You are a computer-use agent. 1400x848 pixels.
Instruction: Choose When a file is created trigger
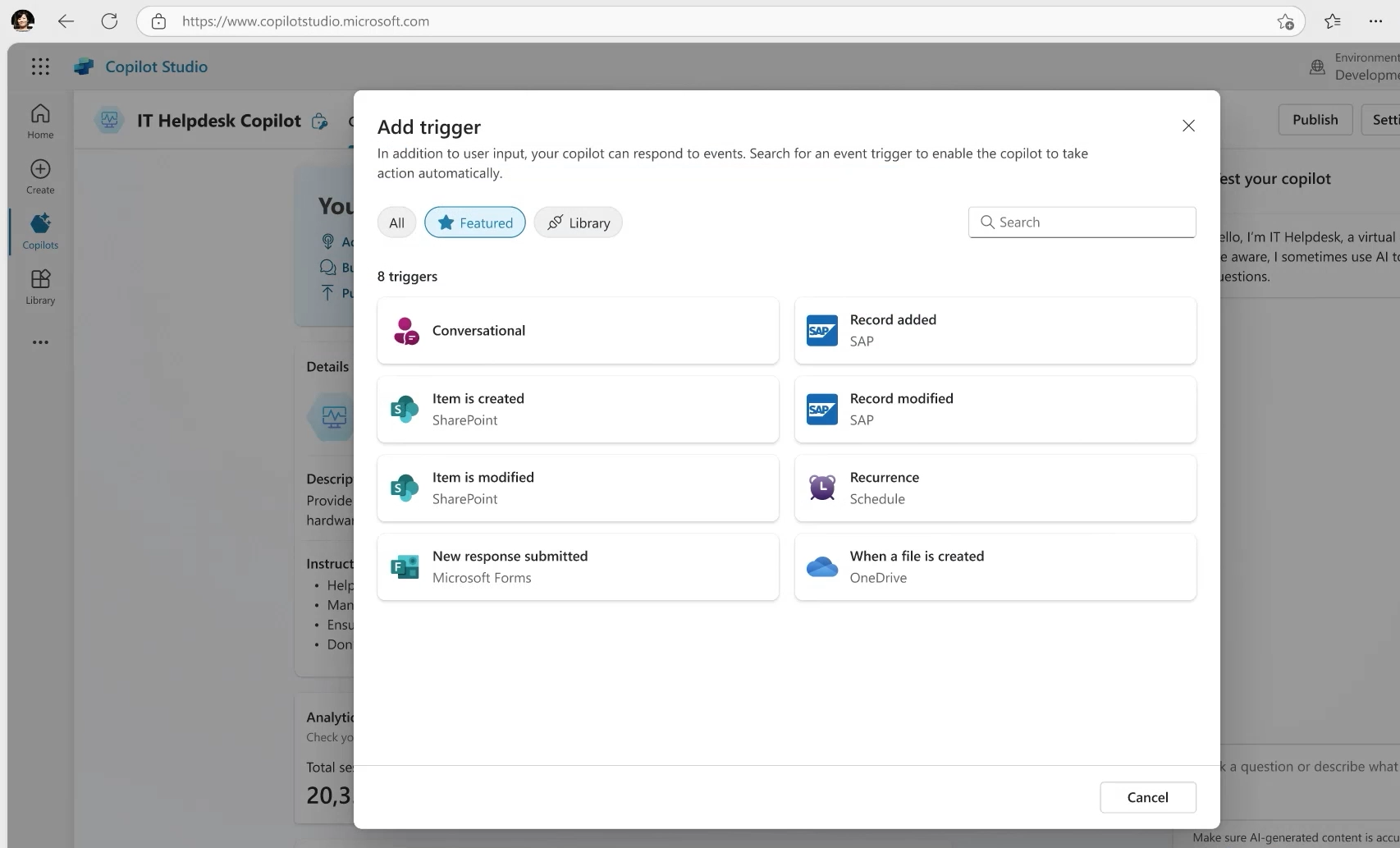pyautogui.click(x=995, y=567)
